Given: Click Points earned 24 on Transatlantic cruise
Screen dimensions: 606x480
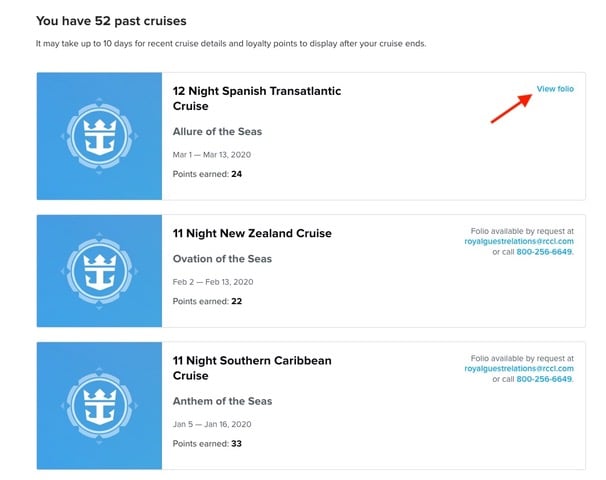Looking at the screenshot, I should pyautogui.click(x=207, y=174).
